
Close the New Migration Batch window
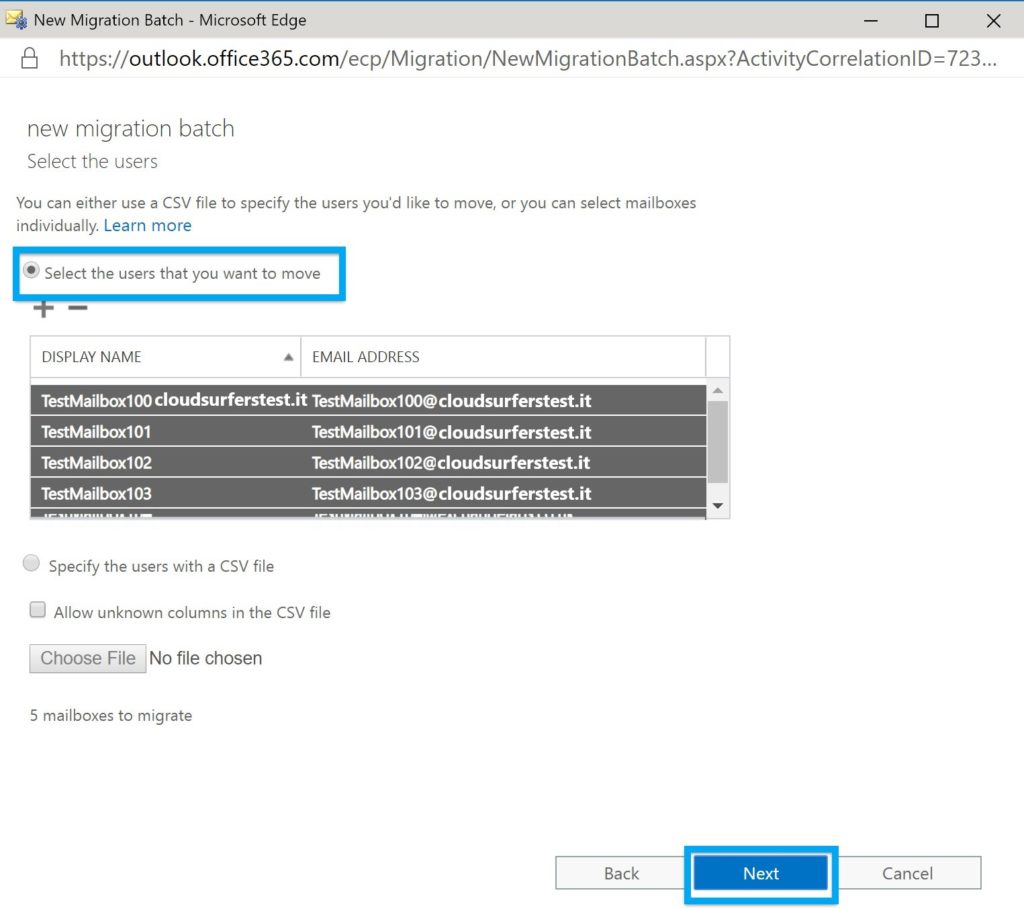[993, 20]
